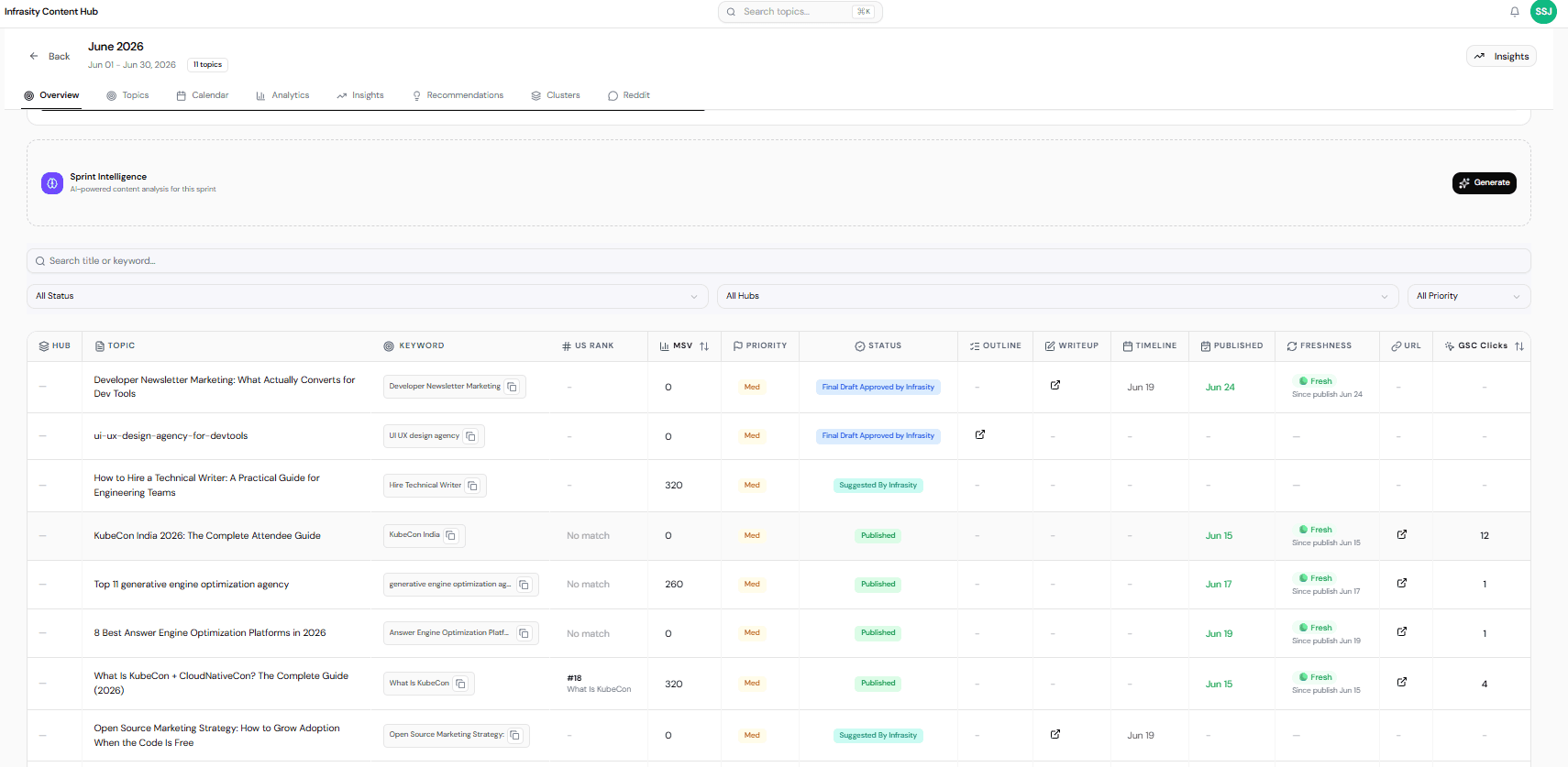Copy the UI UX design agency keyword
Screen dimensions: 1568x767
(471, 436)
